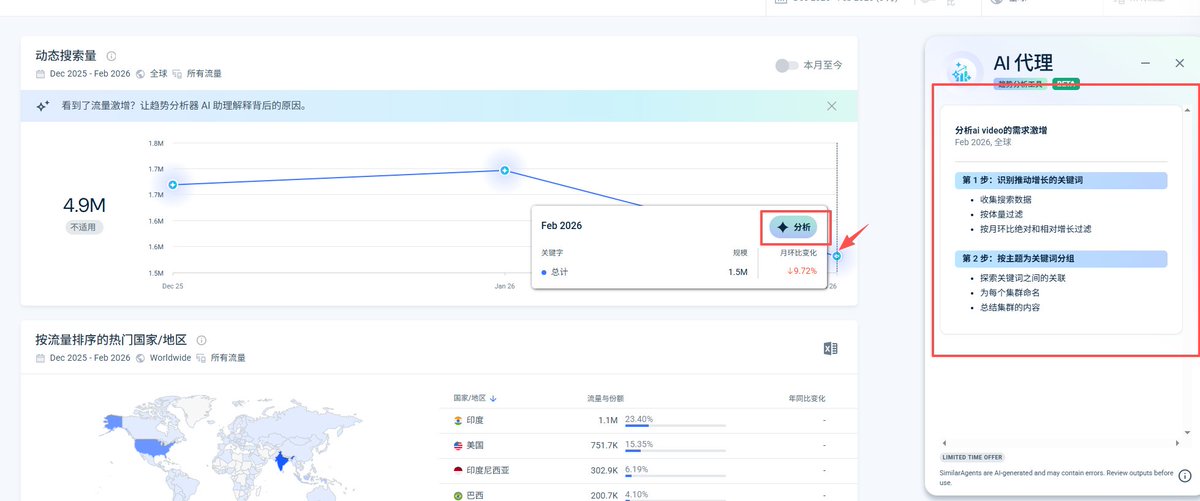Screen dimensions: 1200x501
Task: Select the Jan 26 data point on chart
Action: coord(505,171)
